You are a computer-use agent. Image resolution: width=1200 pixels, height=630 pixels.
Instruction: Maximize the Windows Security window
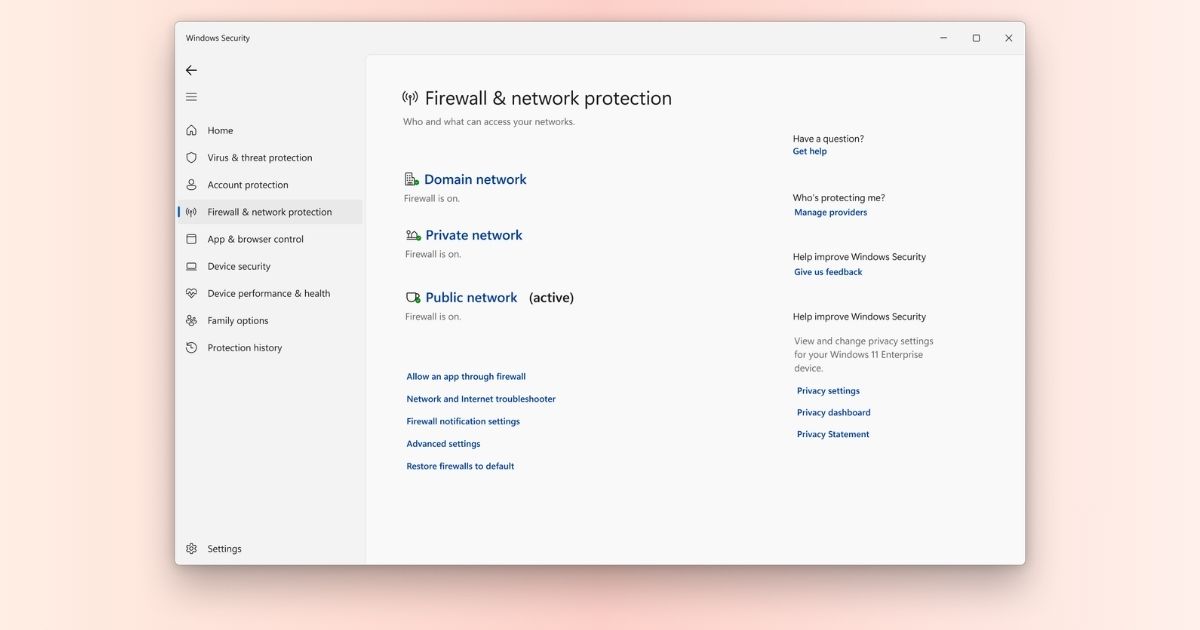click(976, 38)
